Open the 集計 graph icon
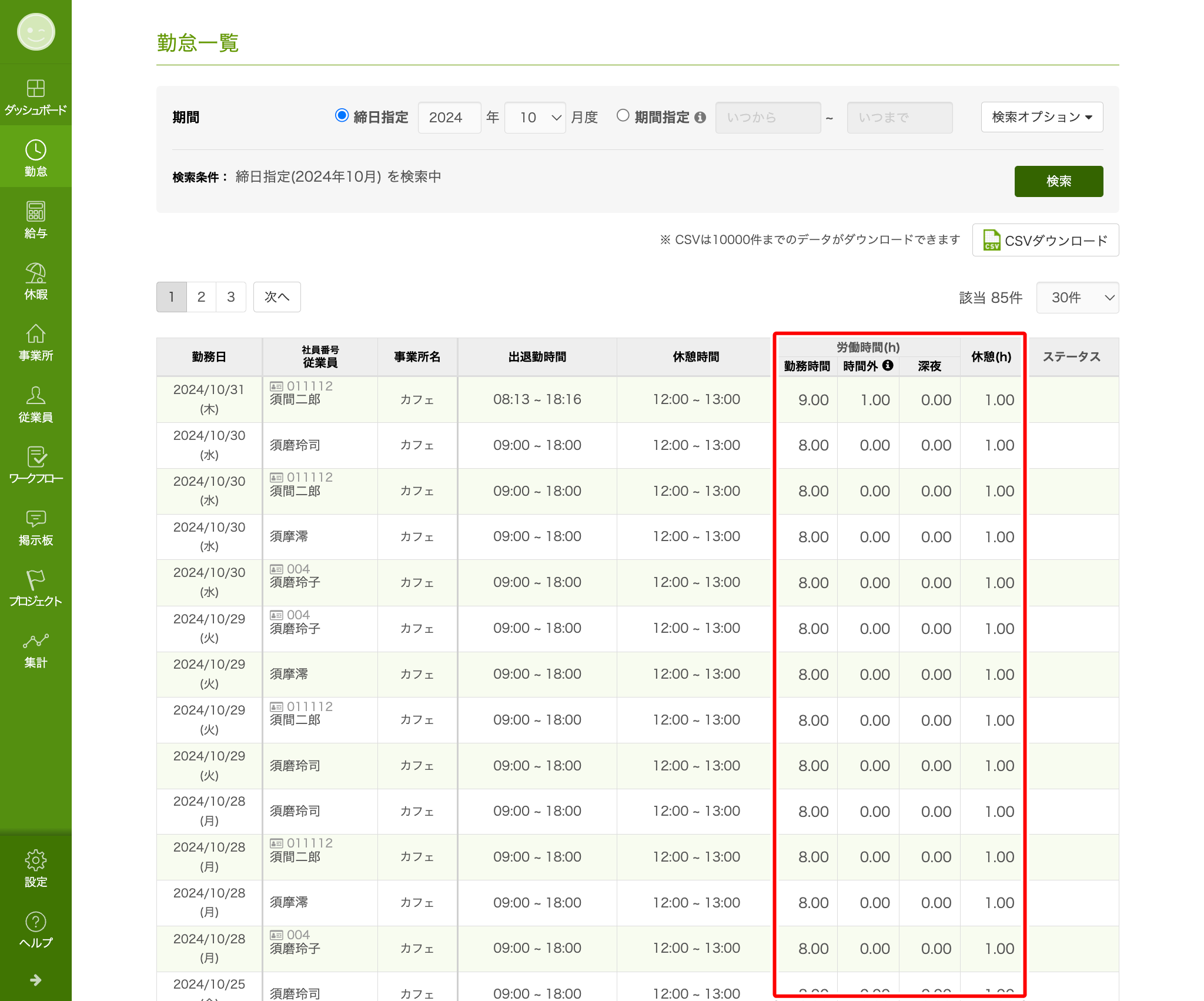This screenshot has width=1204, height=1001. [36, 641]
